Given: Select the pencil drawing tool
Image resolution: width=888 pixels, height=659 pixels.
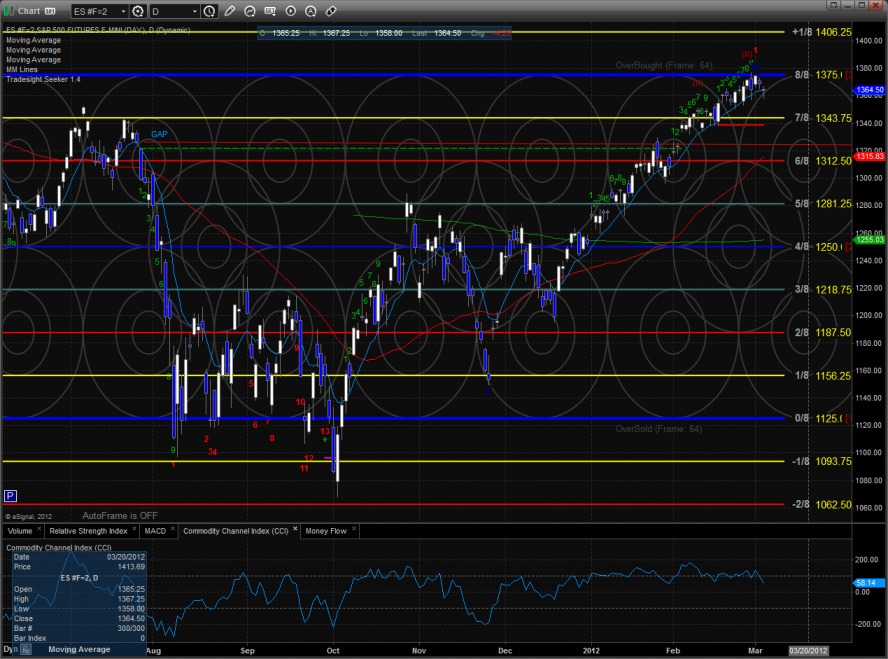Looking at the screenshot, I should click(x=232, y=11).
